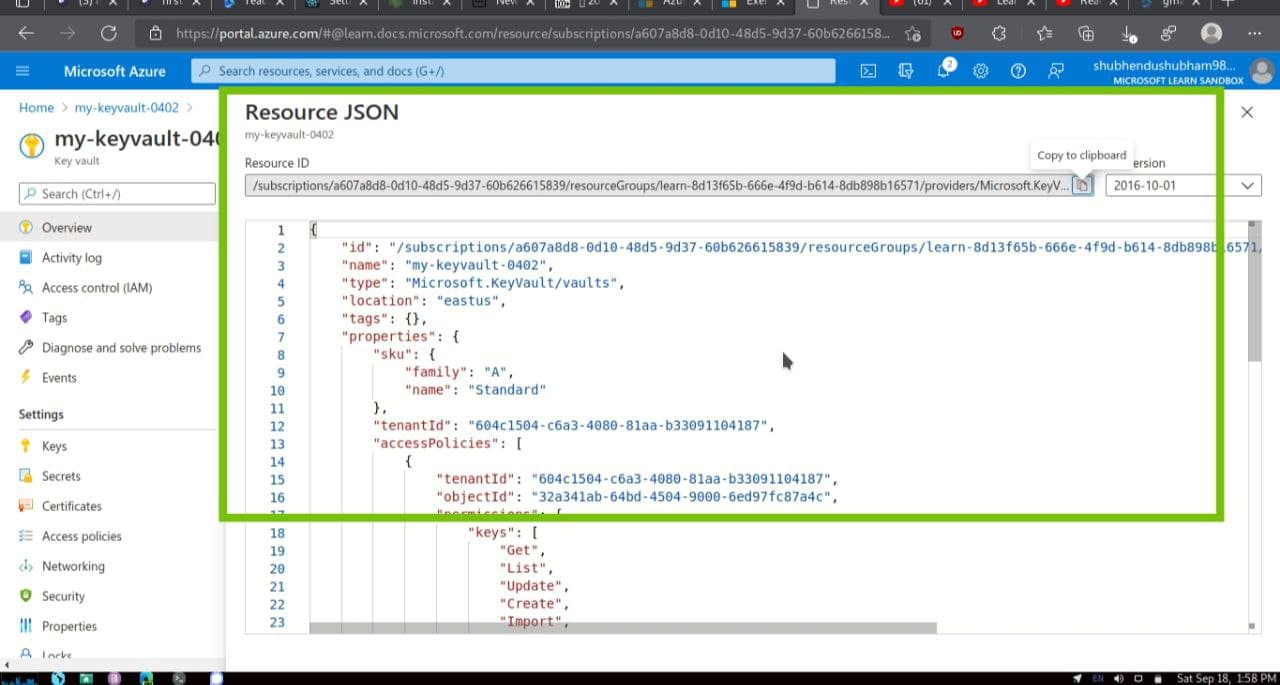Viewport: 1280px width, 685px height.
Task: Click the Resource JSON heading
Action: point(322,112)
